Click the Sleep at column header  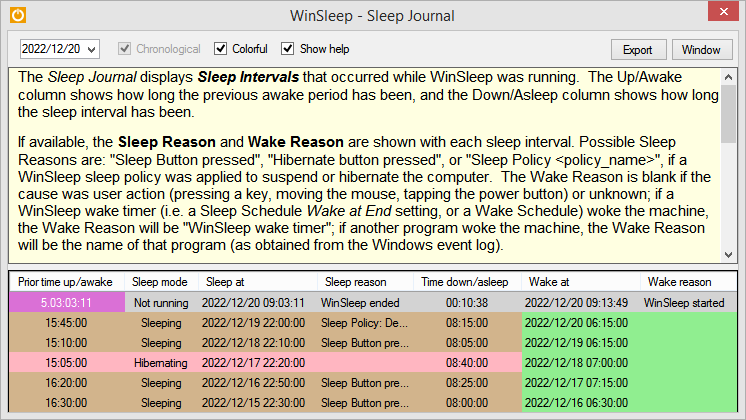tap(258, 282)
